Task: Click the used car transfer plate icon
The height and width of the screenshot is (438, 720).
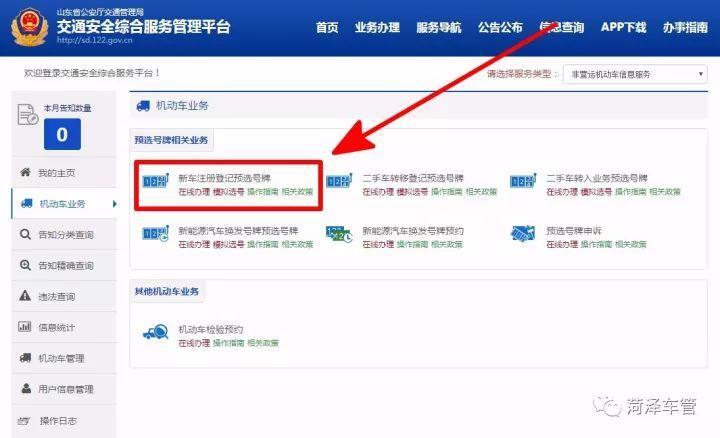Action: pyautogui.click(x=339, y=183)
